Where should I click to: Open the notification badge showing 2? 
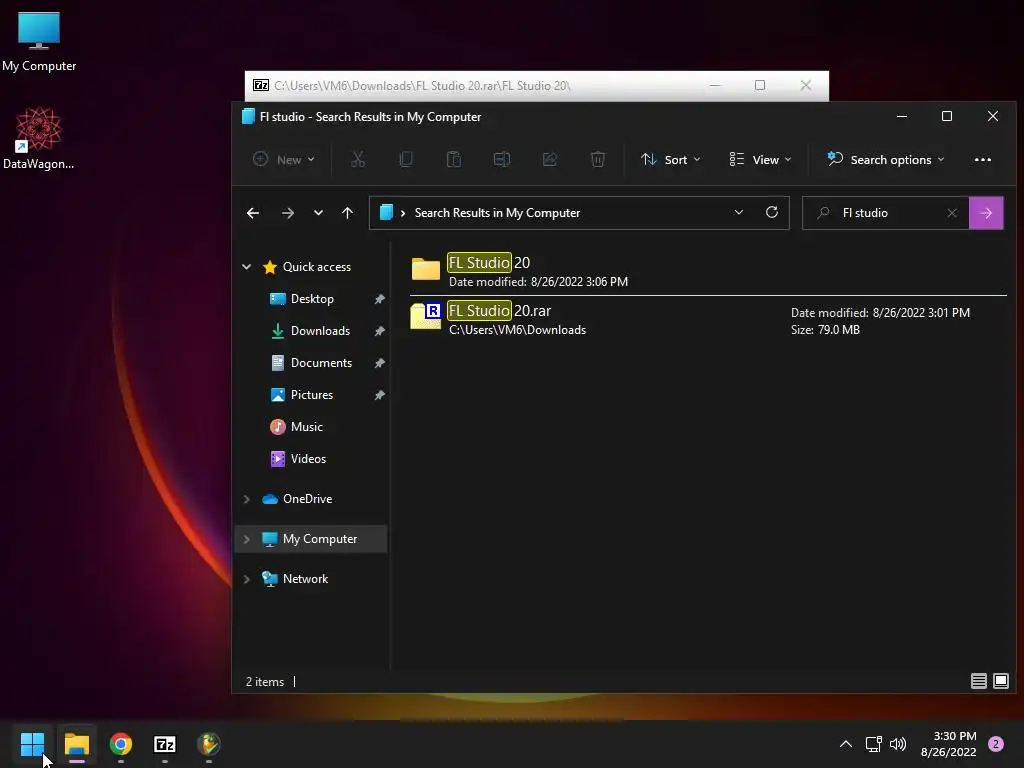click(996, 744)
